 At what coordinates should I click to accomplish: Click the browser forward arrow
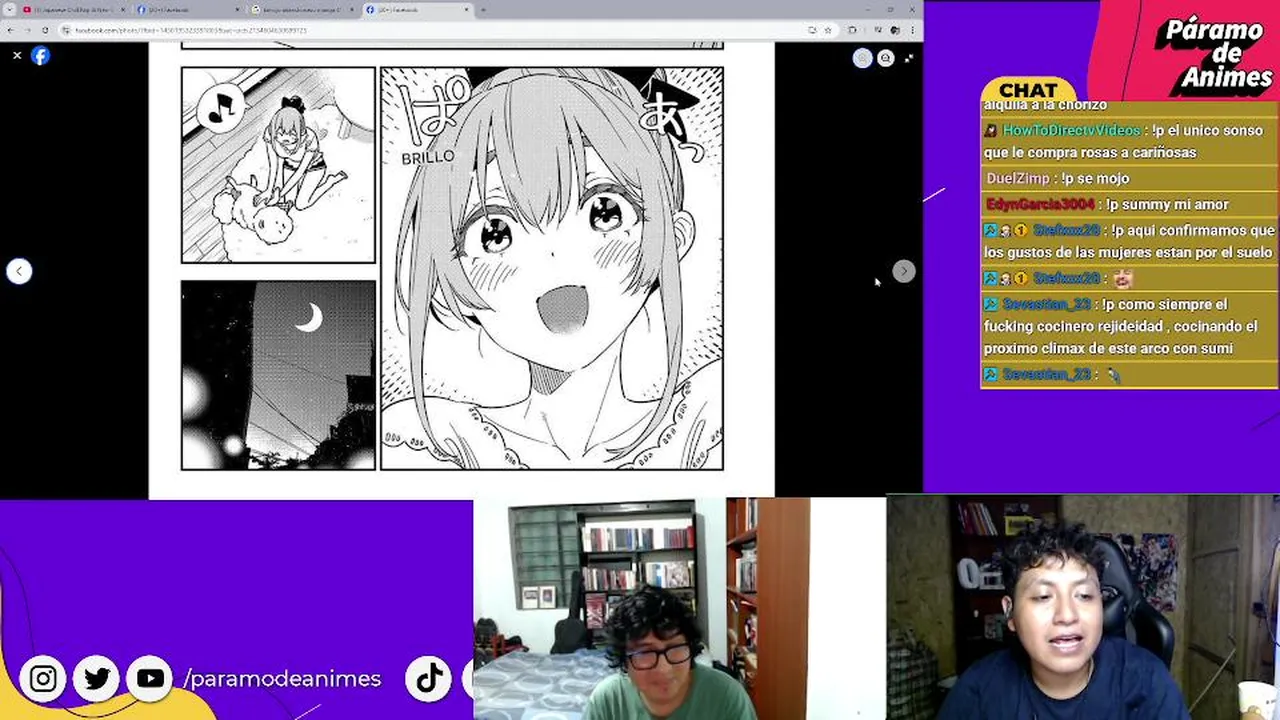28,30
